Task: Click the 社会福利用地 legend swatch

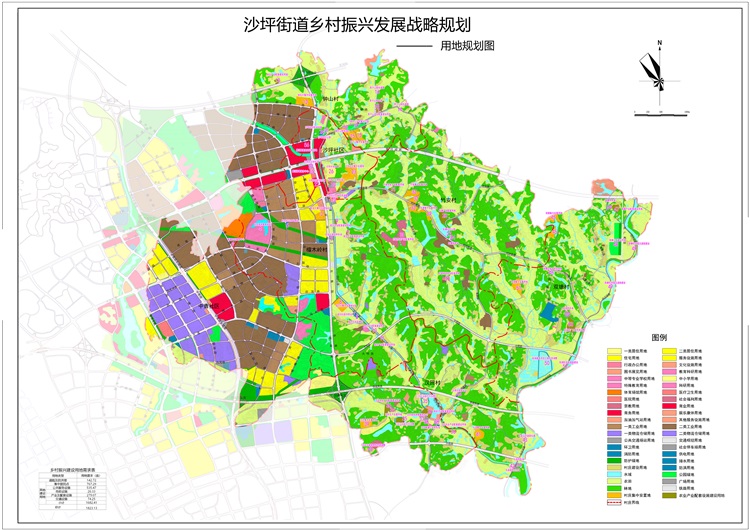Action: 669,399
